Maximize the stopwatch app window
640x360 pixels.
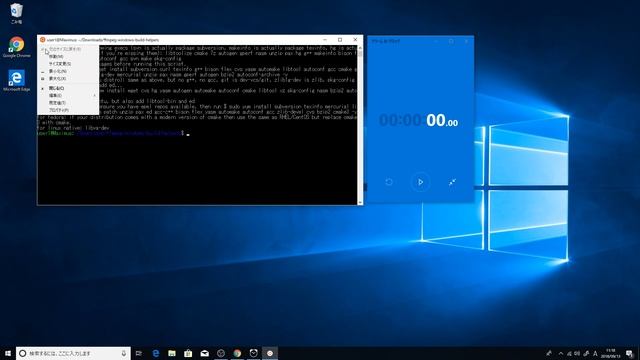451,41
